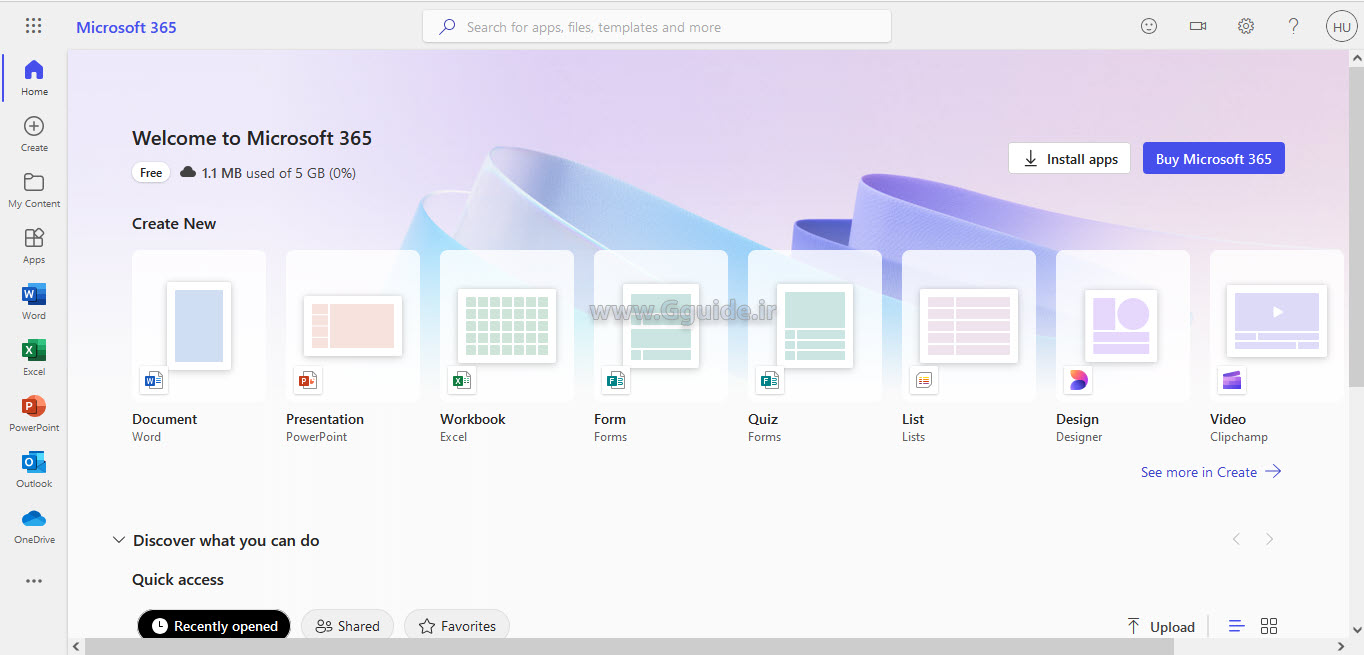The image size is (1364, 655).
Task: Show more sidebar apps via ellipsis
Action: (34, 581)
